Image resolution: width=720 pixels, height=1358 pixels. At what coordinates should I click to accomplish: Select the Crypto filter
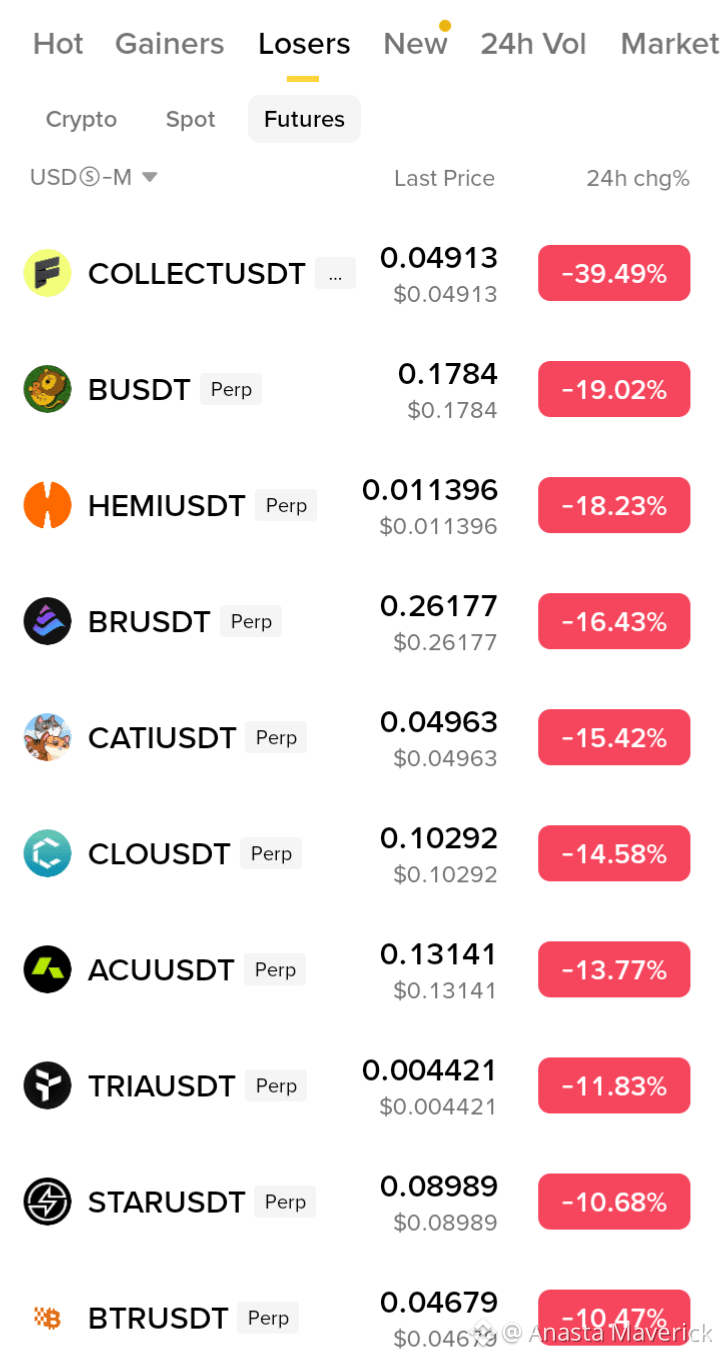[81, 119]
